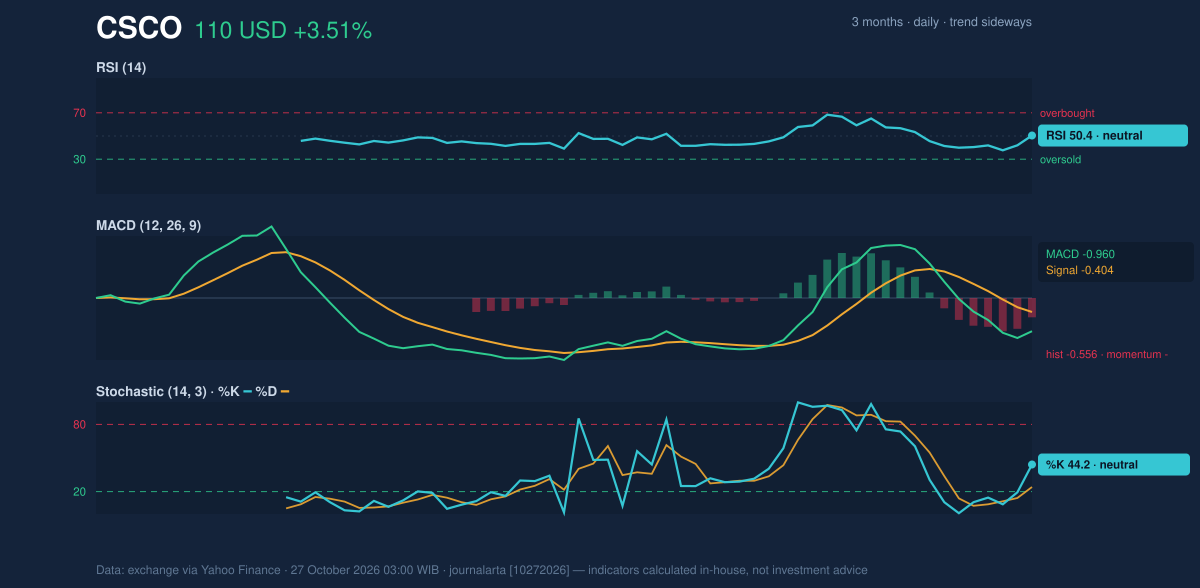Screen dimensions: 1200x588
Task: Click the 'Signal -0.404' legend value
Action: coord(1080,270)
